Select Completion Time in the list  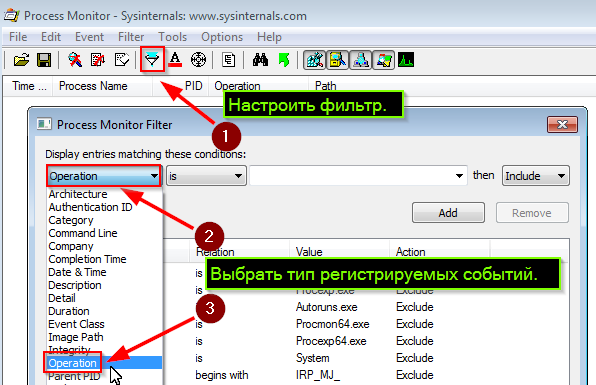click(x=105, y=259)
